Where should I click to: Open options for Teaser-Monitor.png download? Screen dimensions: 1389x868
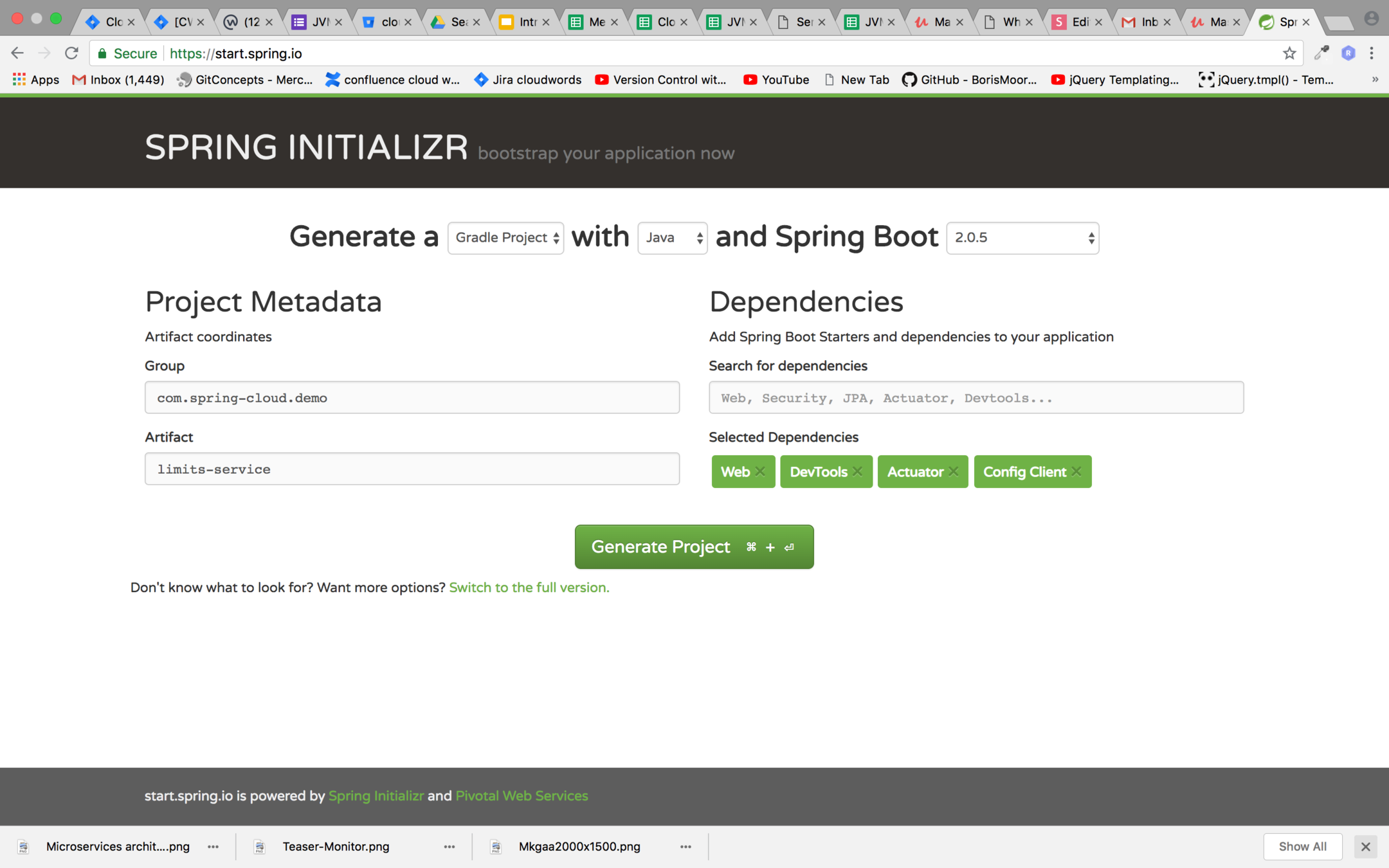click(x=449, y=847)
